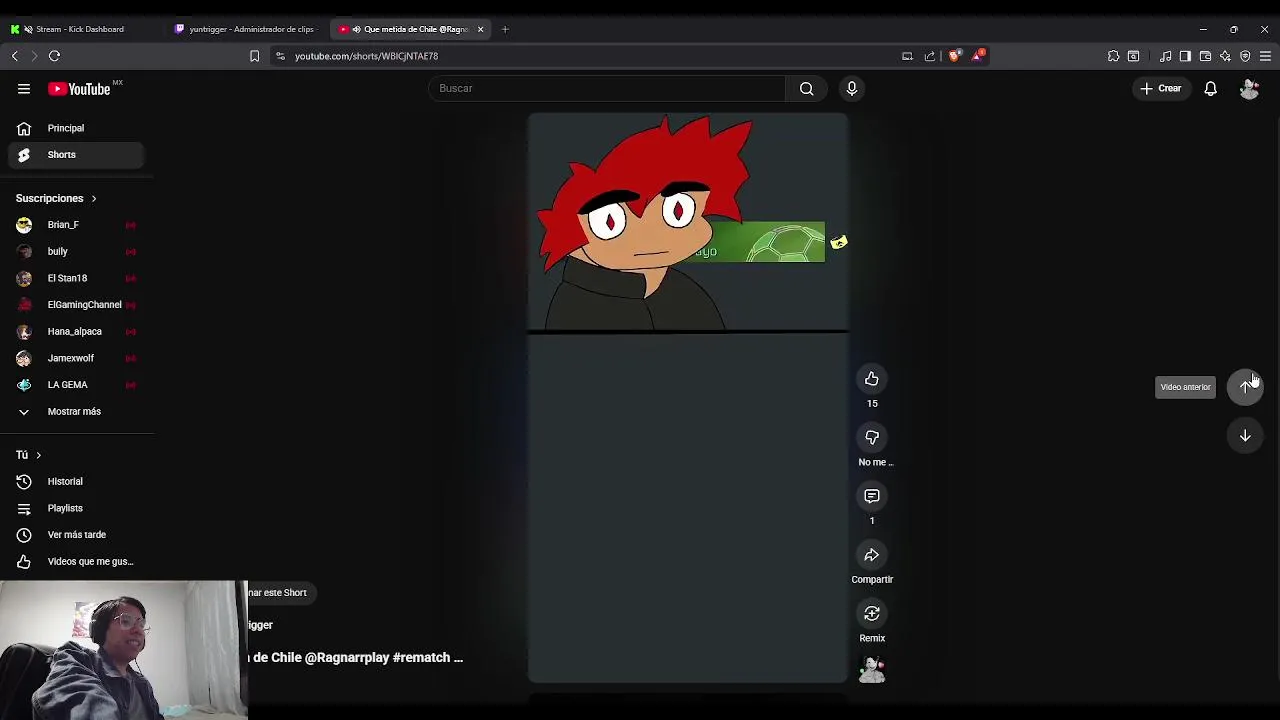
Task: Open Playlists in the sidebar
Action: (77, 508)
